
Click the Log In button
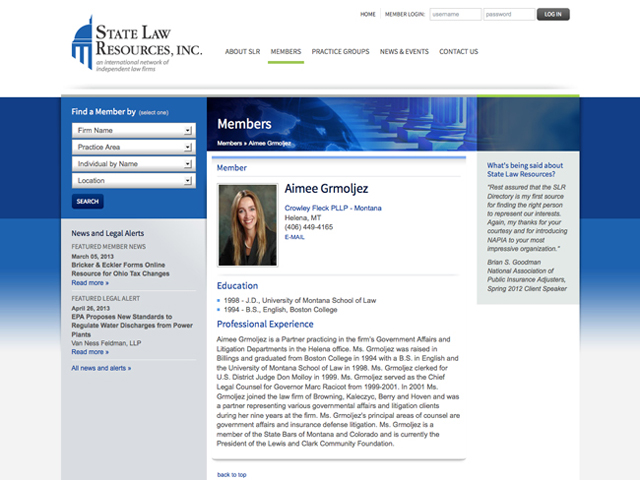553,14
